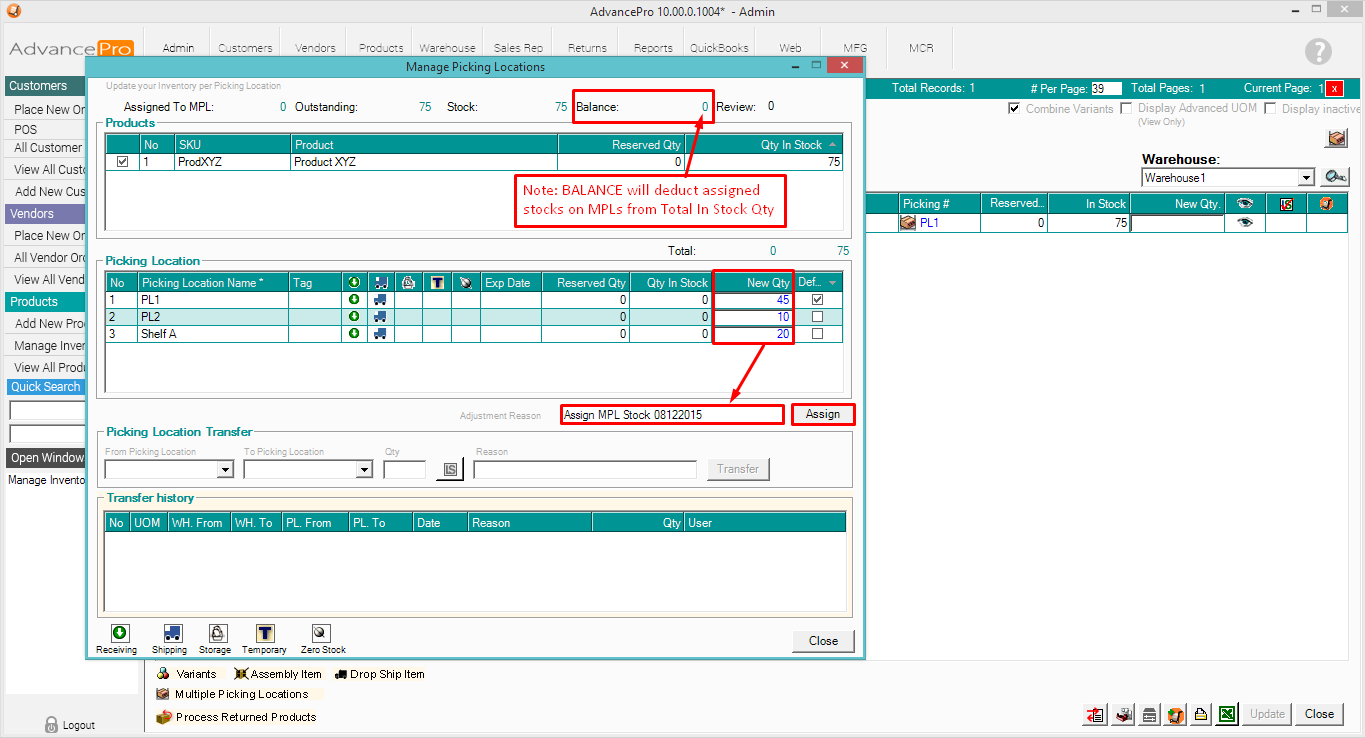
Task: Click the Excel export icon
Action: [1227, 714]
